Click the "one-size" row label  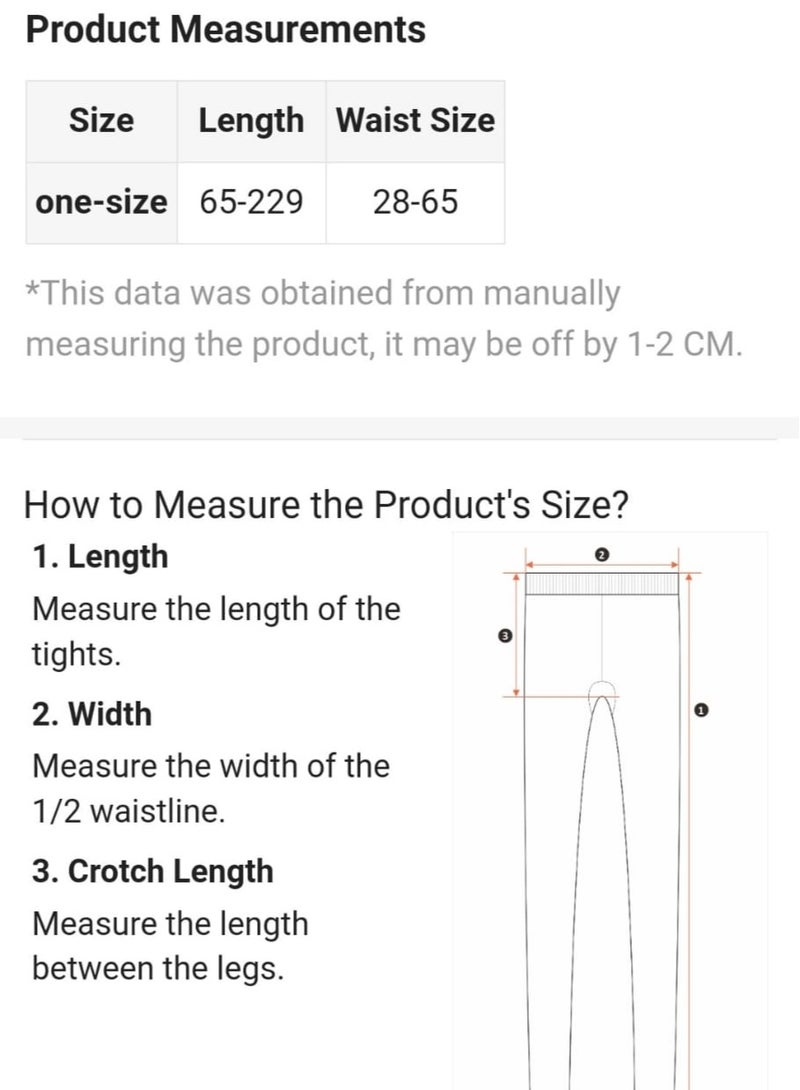coord(101,203)
